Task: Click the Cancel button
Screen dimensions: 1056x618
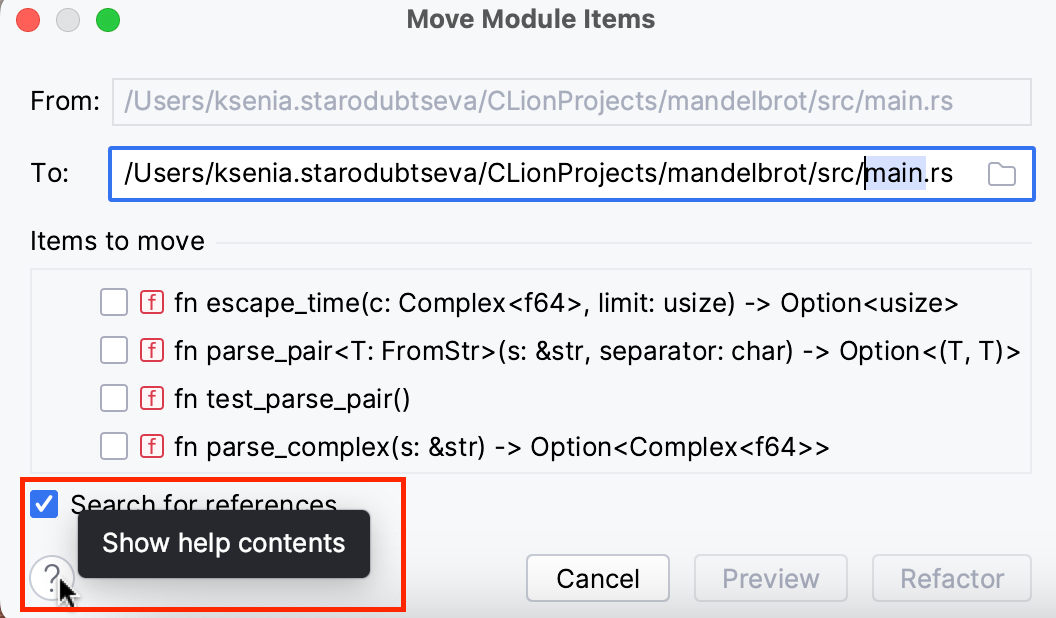Action: [x=597, y=578]
